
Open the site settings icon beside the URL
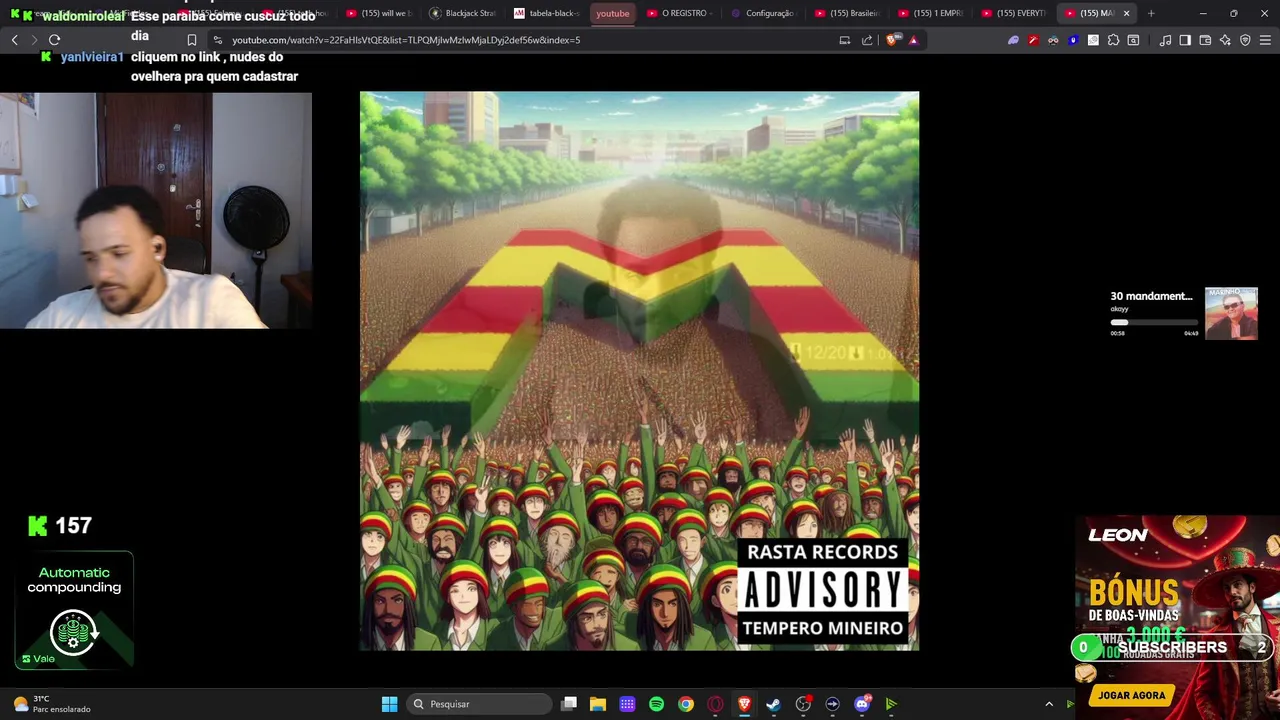click(x=218, y=40)
